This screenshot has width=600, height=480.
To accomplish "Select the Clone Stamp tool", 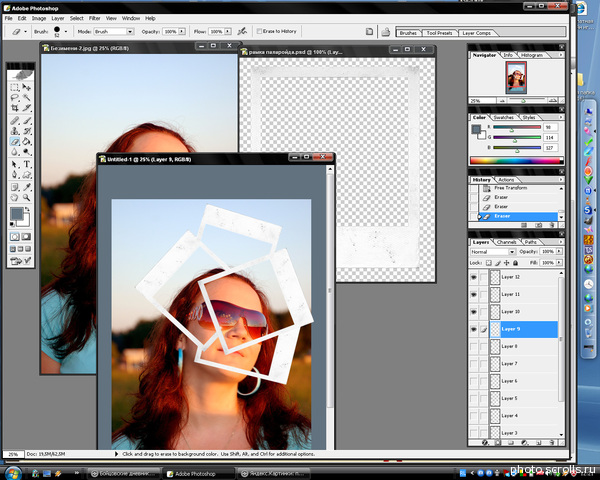I will [x=15, y=131].
